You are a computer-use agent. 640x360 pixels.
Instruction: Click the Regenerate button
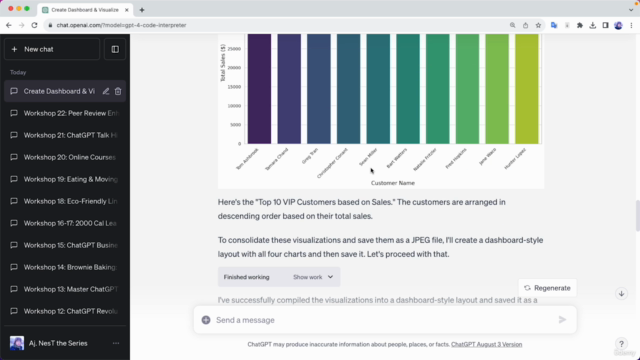click(x=547, y=288)
